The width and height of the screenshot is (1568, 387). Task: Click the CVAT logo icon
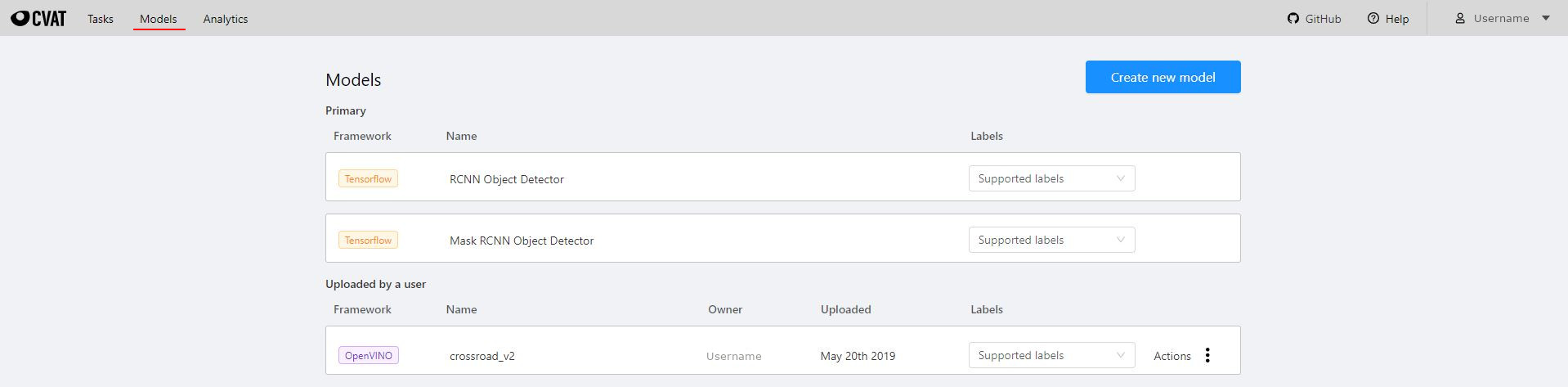(20, 18)
